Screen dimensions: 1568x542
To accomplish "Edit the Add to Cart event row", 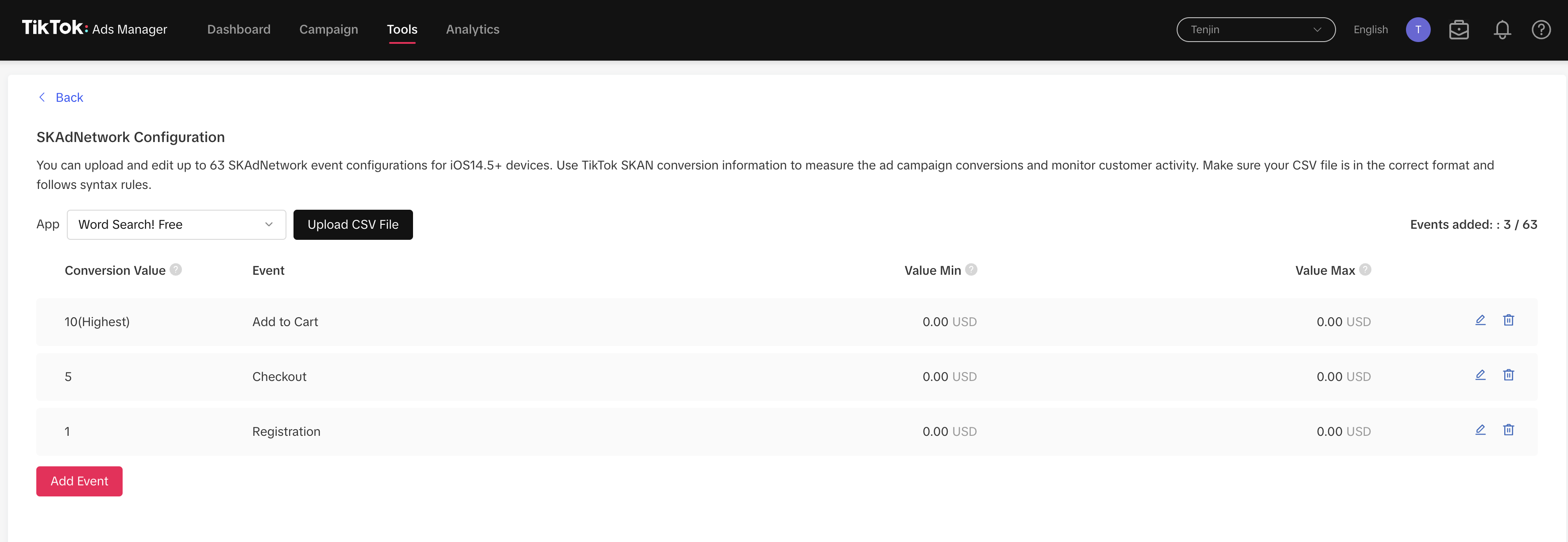I will click(x=1480, y=320).
